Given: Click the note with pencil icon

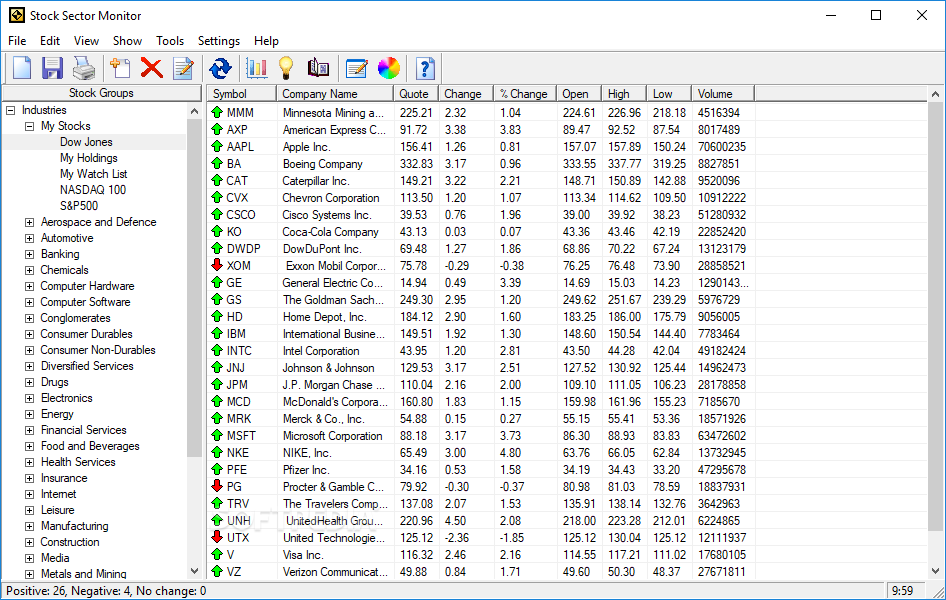Looking at the screenshot, I should pos(357,68).
